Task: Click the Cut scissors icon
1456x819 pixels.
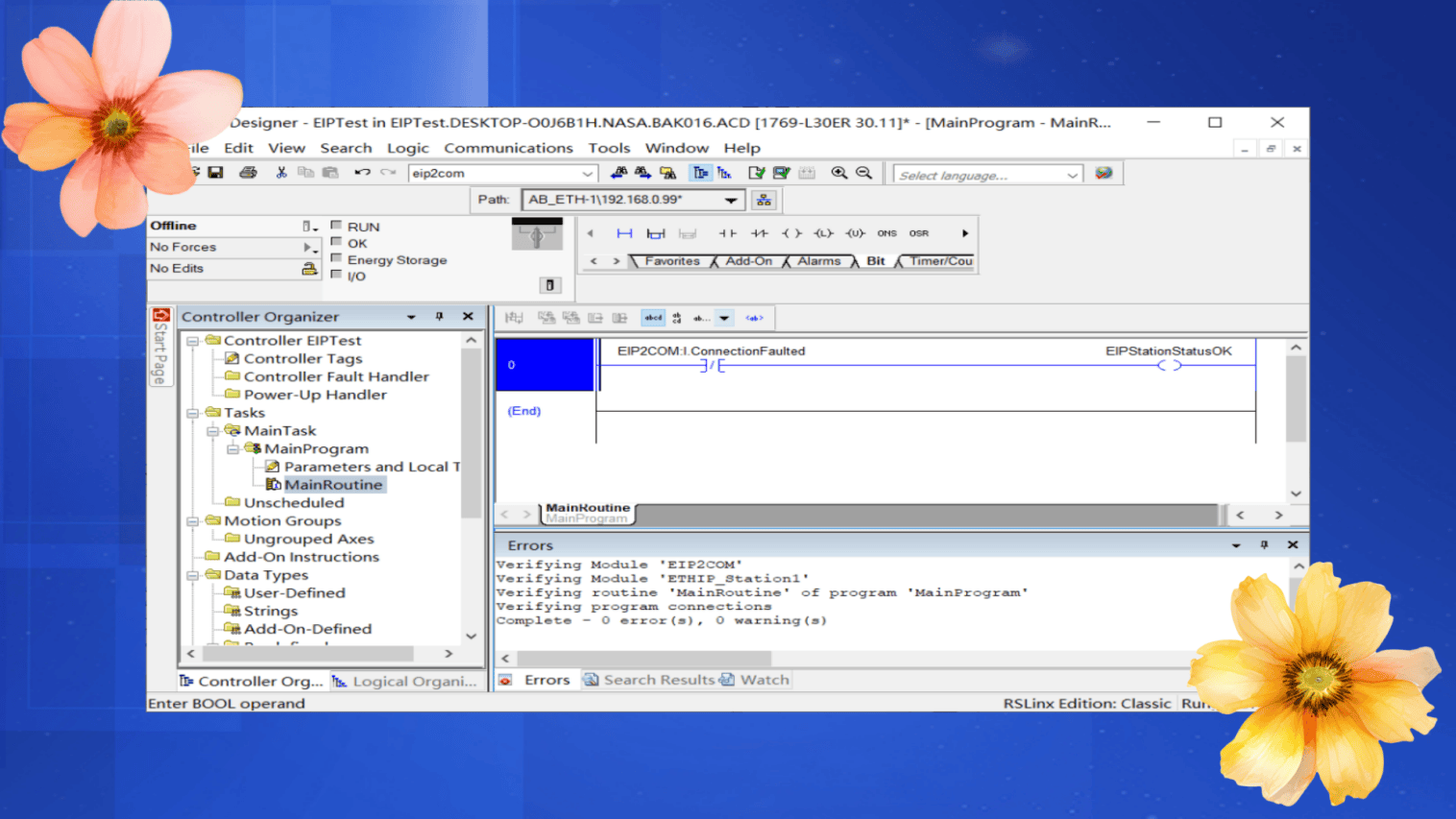Action: (281, 173)
